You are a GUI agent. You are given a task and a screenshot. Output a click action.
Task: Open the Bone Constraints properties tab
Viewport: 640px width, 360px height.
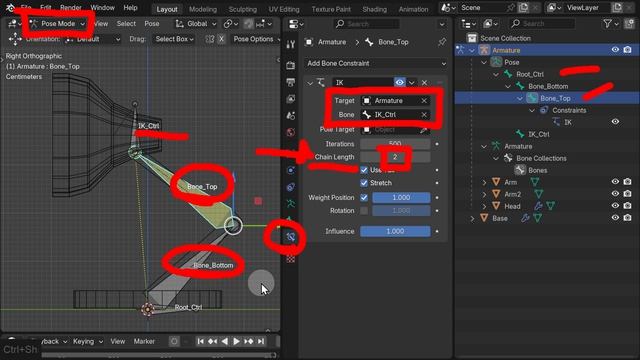pos(291,237)
